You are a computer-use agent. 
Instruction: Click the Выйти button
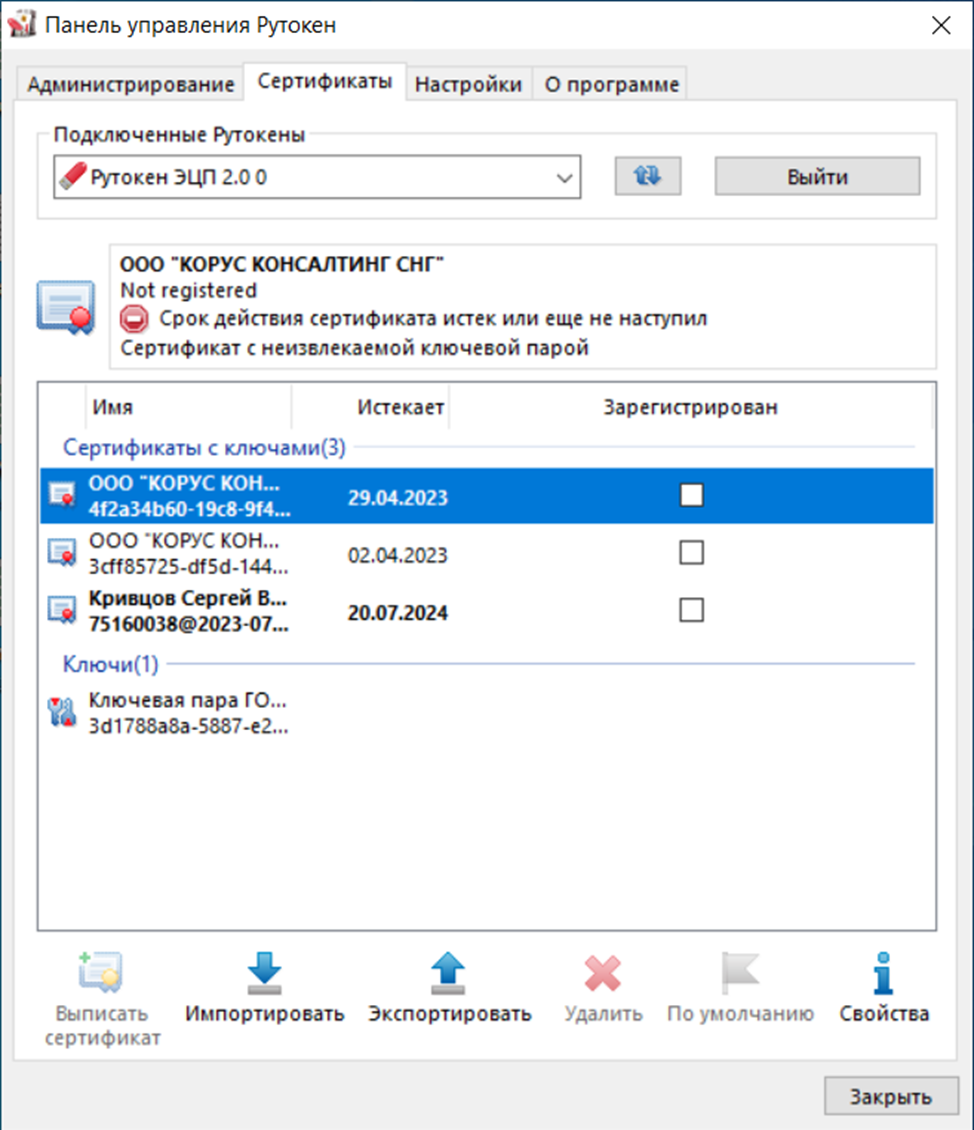pos(817,177)
